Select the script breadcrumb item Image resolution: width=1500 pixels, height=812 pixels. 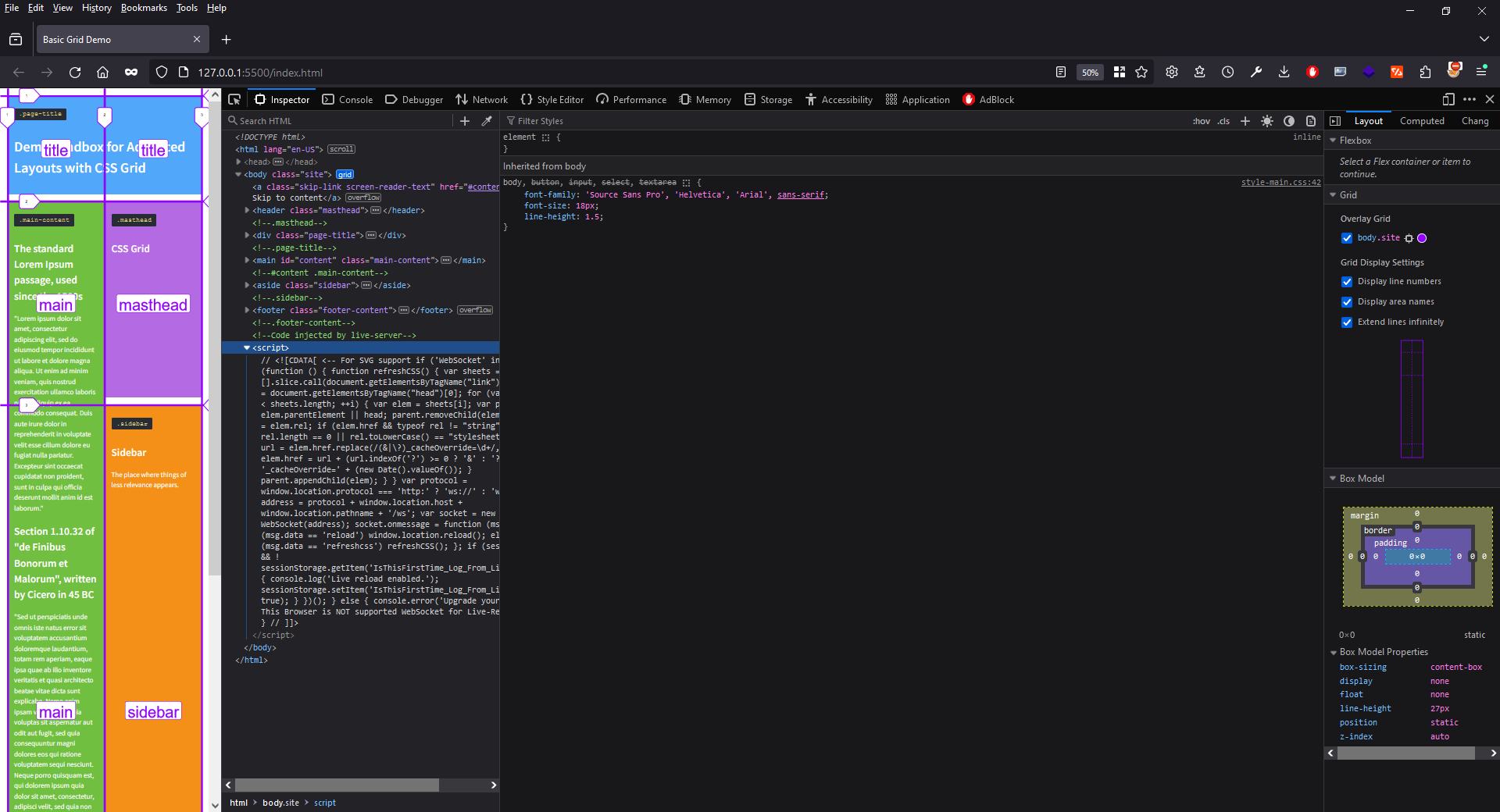tap(325, 803)
